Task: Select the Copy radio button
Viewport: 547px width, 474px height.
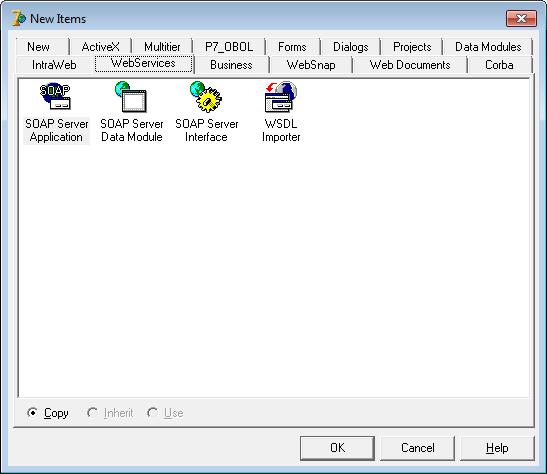Action: point(32,413)
